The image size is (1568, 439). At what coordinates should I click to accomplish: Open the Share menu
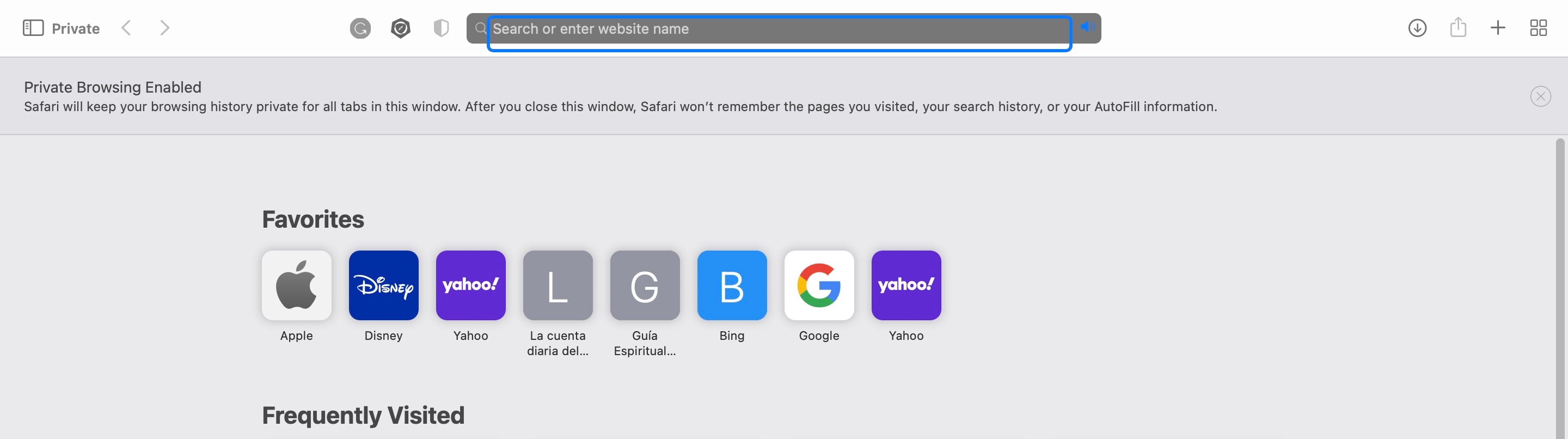click(x=1458, y=28)
